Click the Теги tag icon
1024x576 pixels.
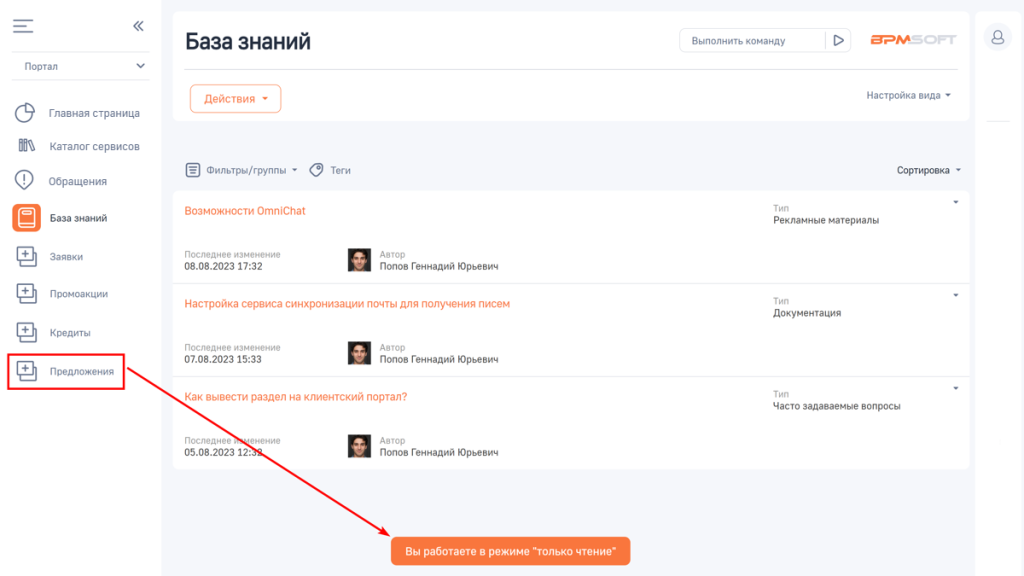(x=316, y=170)
